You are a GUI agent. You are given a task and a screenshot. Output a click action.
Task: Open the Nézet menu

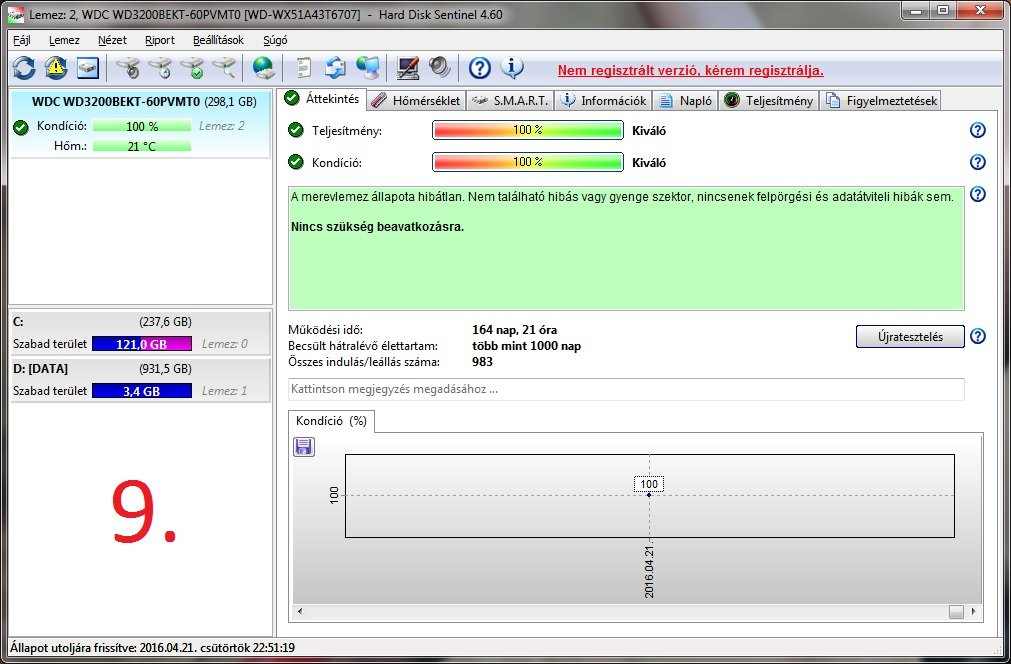point(112,40)
